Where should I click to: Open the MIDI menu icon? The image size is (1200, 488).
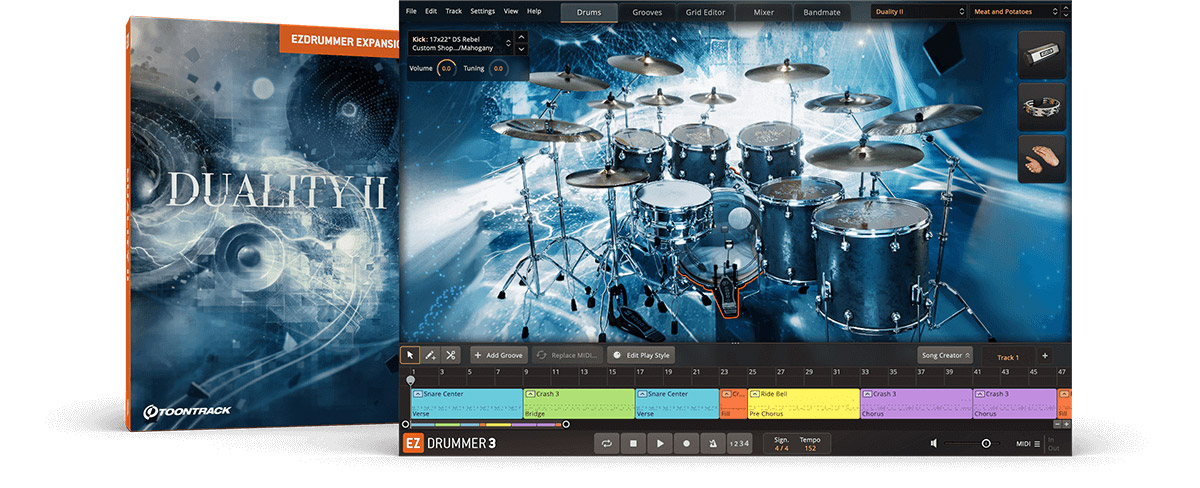point(1037,443)
